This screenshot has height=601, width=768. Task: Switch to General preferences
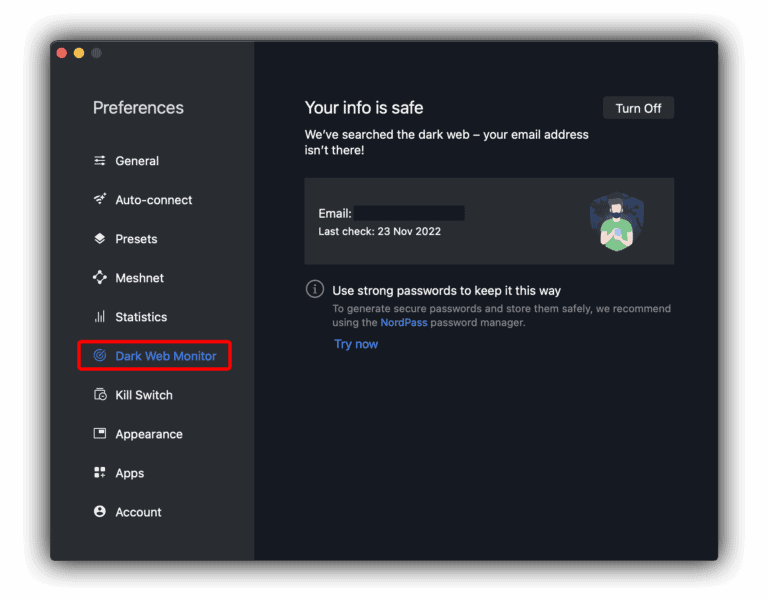(x=137, y=161)
